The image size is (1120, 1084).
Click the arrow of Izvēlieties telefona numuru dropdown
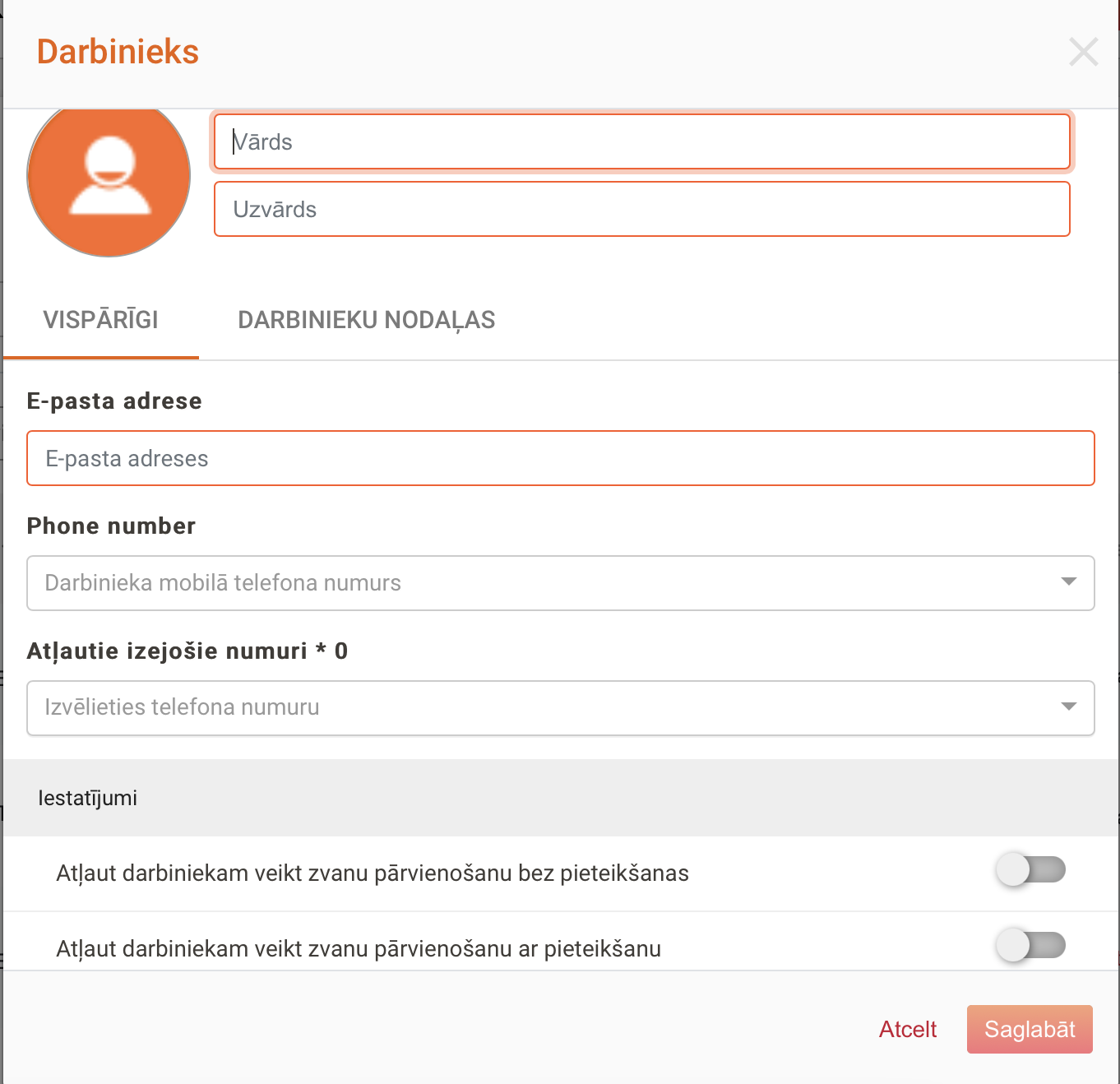coord(1068,707)
